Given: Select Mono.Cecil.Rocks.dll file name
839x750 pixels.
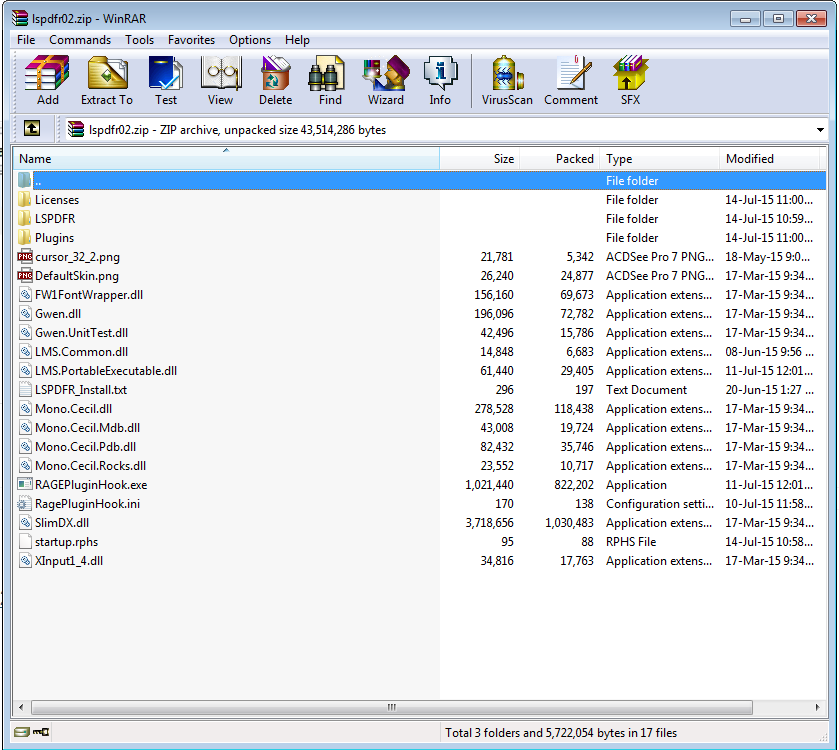Looking at the screenshot, I should coord(90,466).
